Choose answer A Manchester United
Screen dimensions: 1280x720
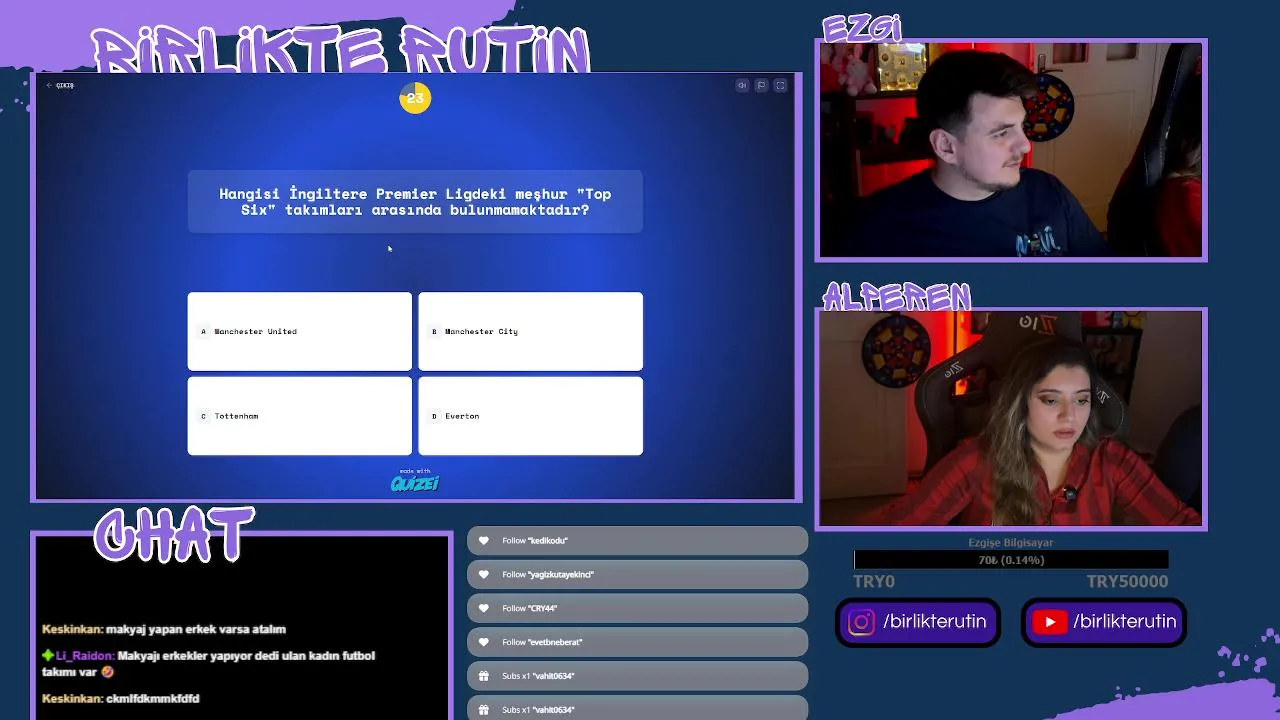click(299, 331)
